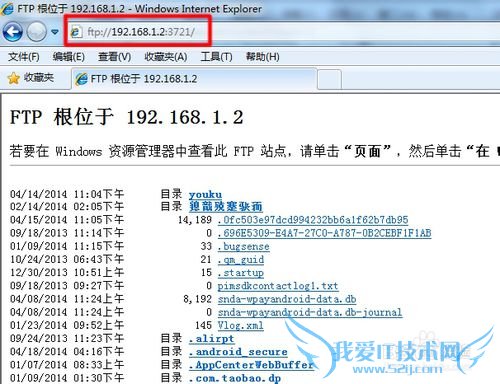Open the .android_secure directory link
The image size is (500, 384).
238,352
